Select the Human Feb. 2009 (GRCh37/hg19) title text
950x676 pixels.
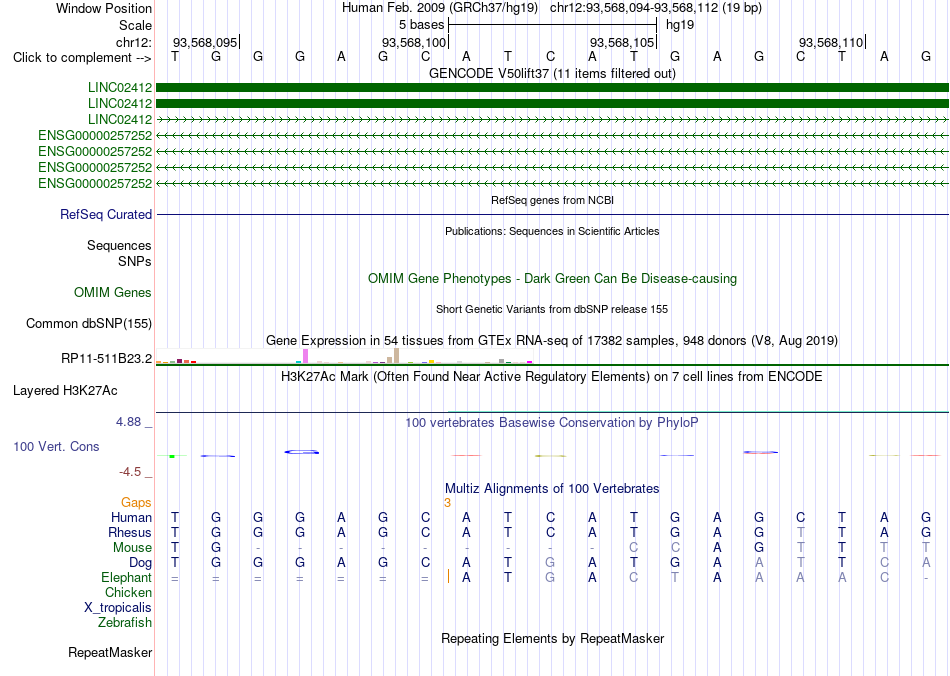(x=440, y=8)
